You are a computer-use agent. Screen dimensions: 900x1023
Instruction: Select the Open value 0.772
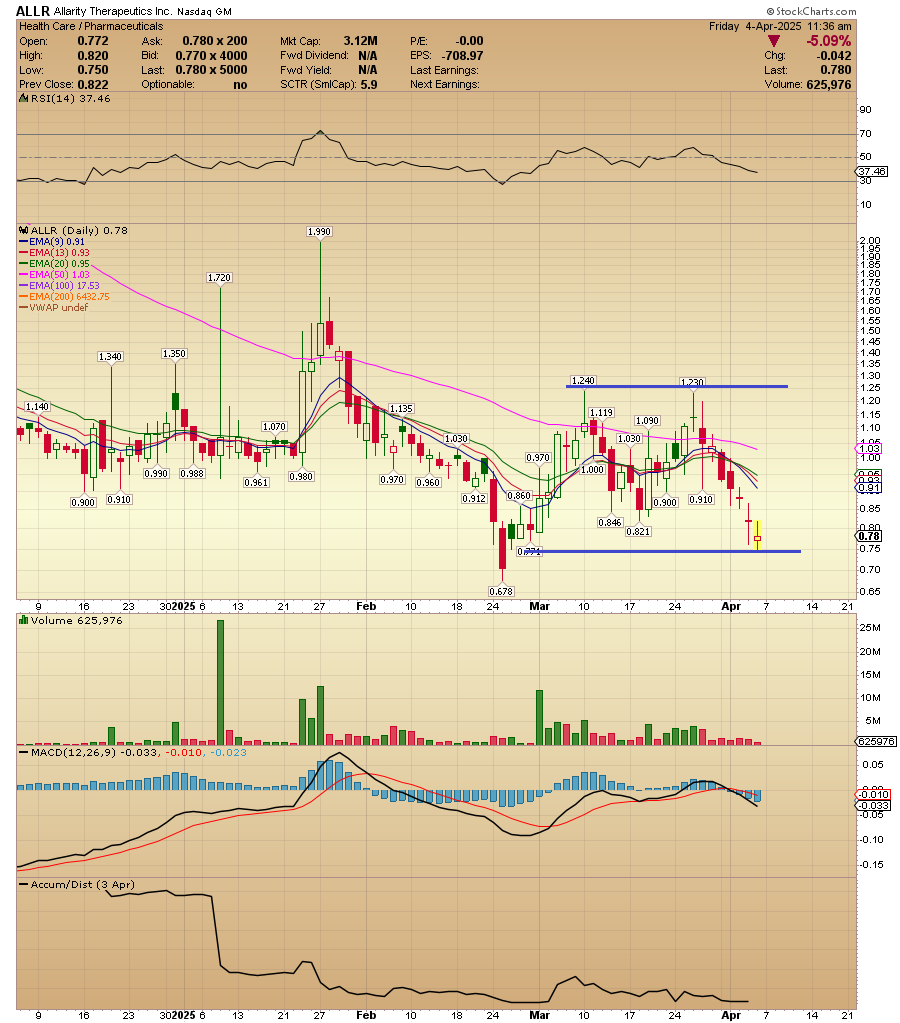[93, 41]
